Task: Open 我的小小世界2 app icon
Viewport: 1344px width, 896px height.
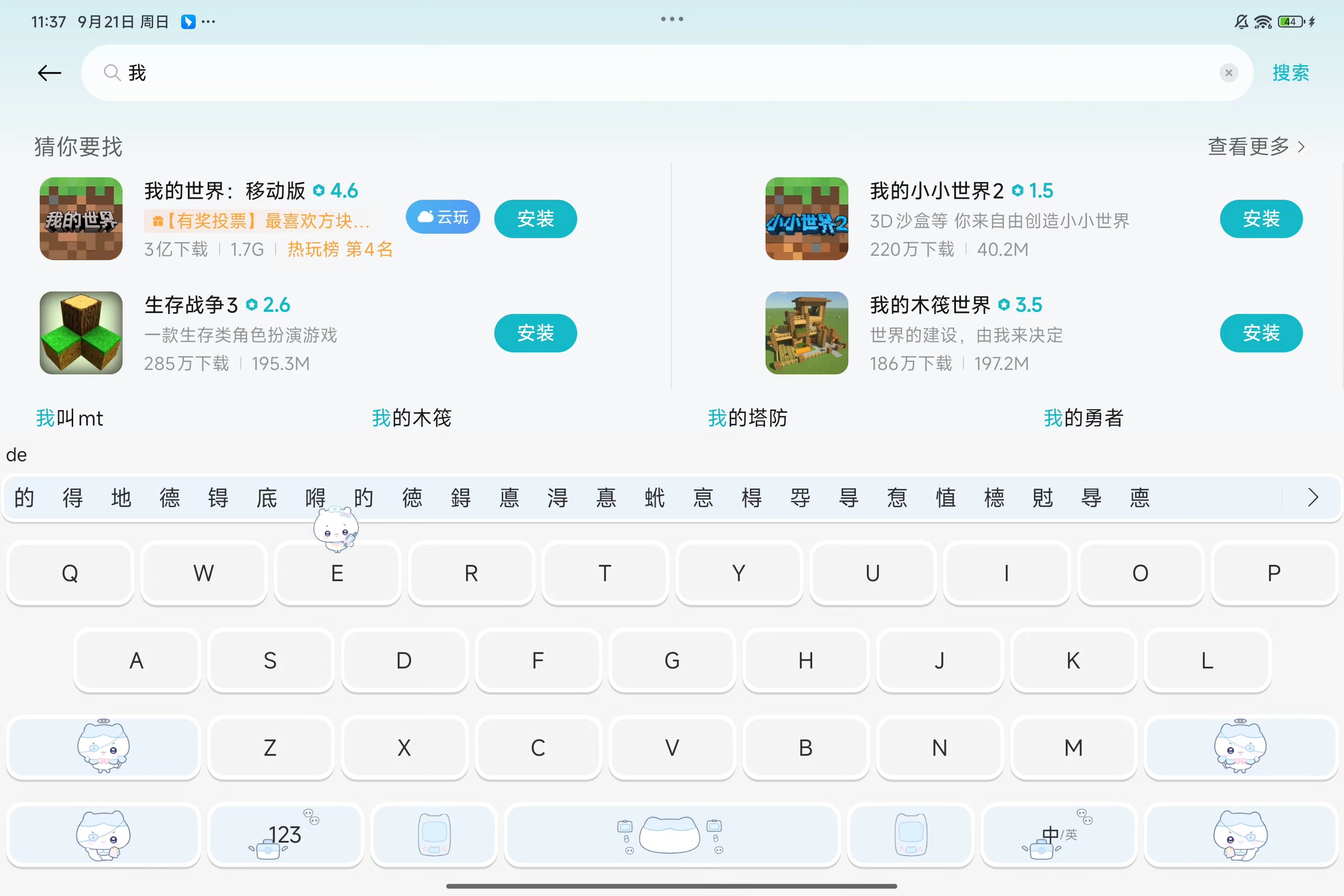Action: coord(807,219)
